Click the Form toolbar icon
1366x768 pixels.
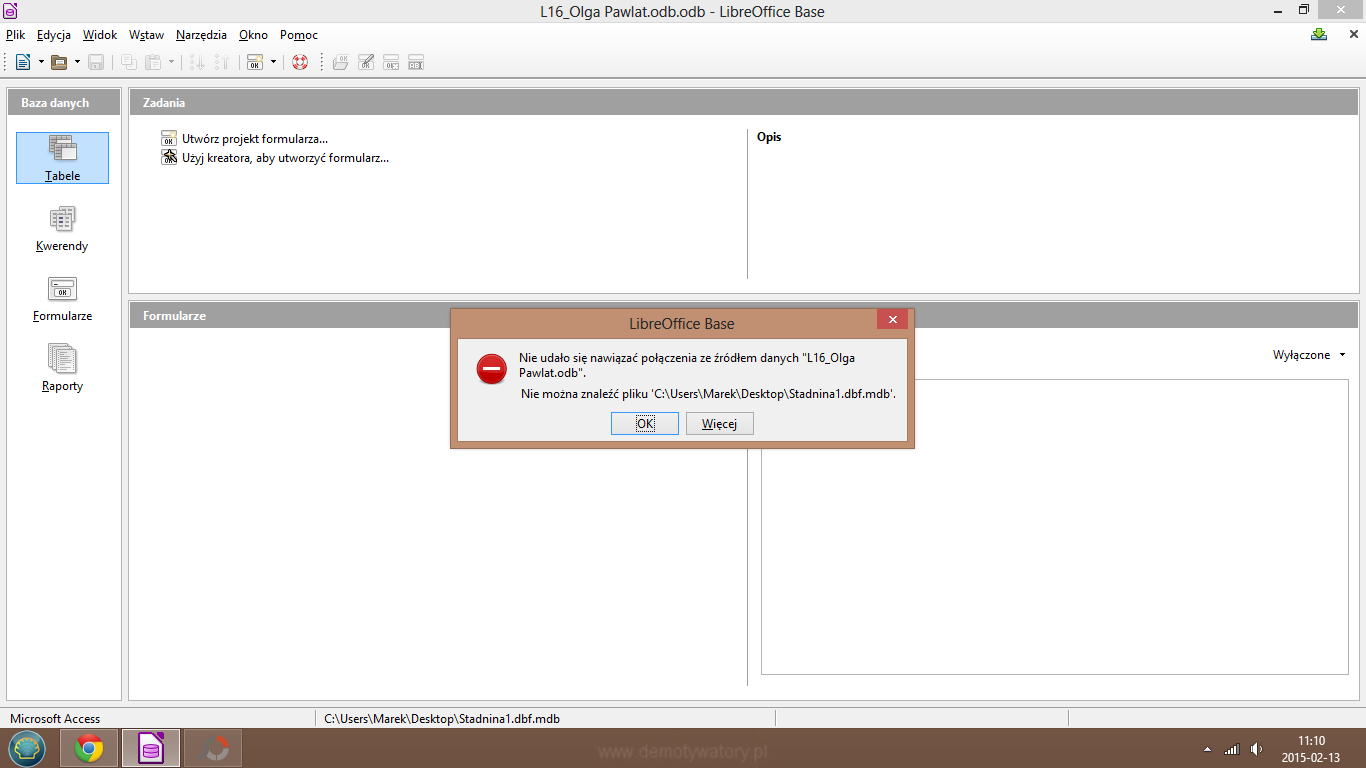[x=255, y=62]
